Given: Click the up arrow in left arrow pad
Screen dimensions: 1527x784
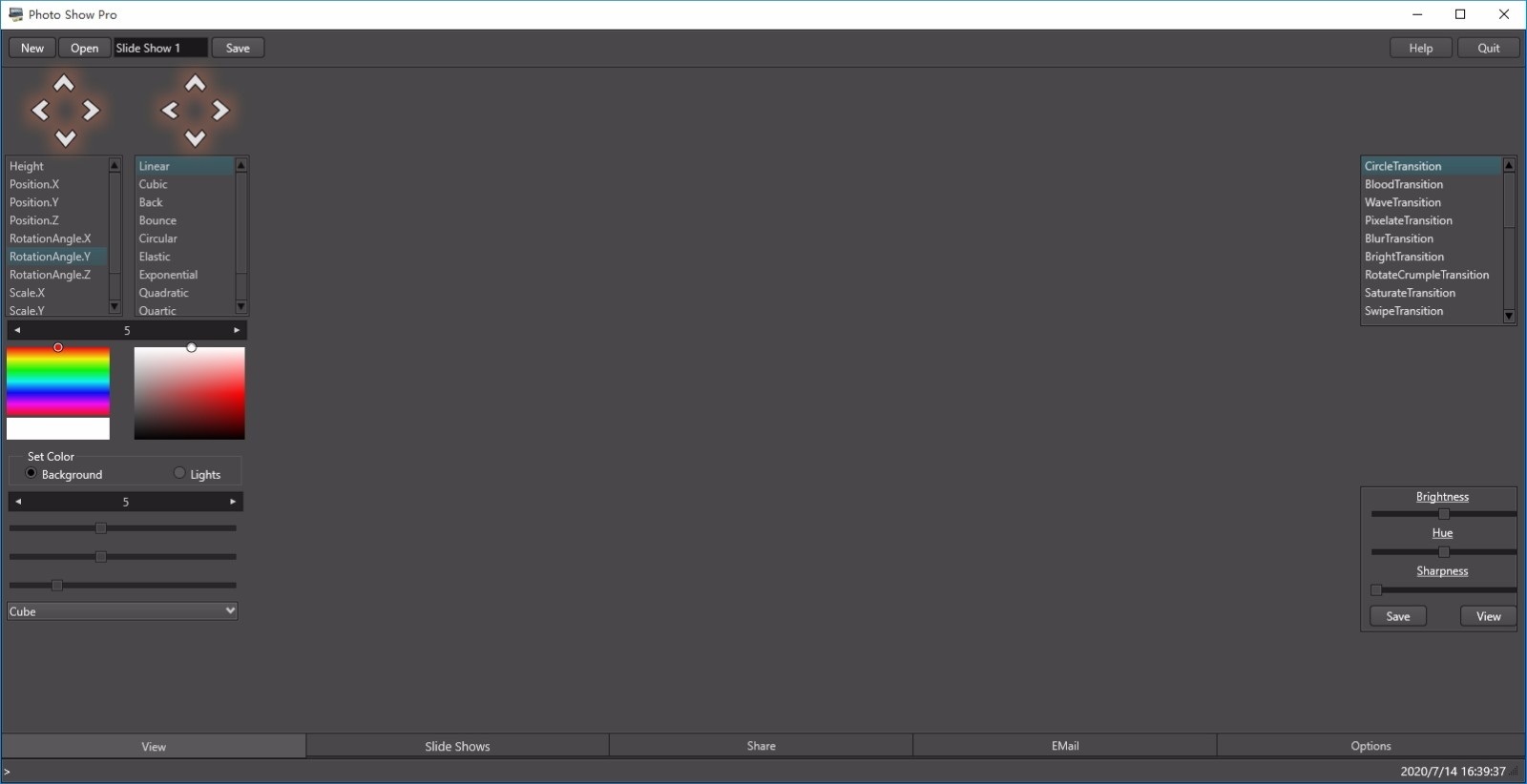Looking at the screenshot, I should 64,84.
